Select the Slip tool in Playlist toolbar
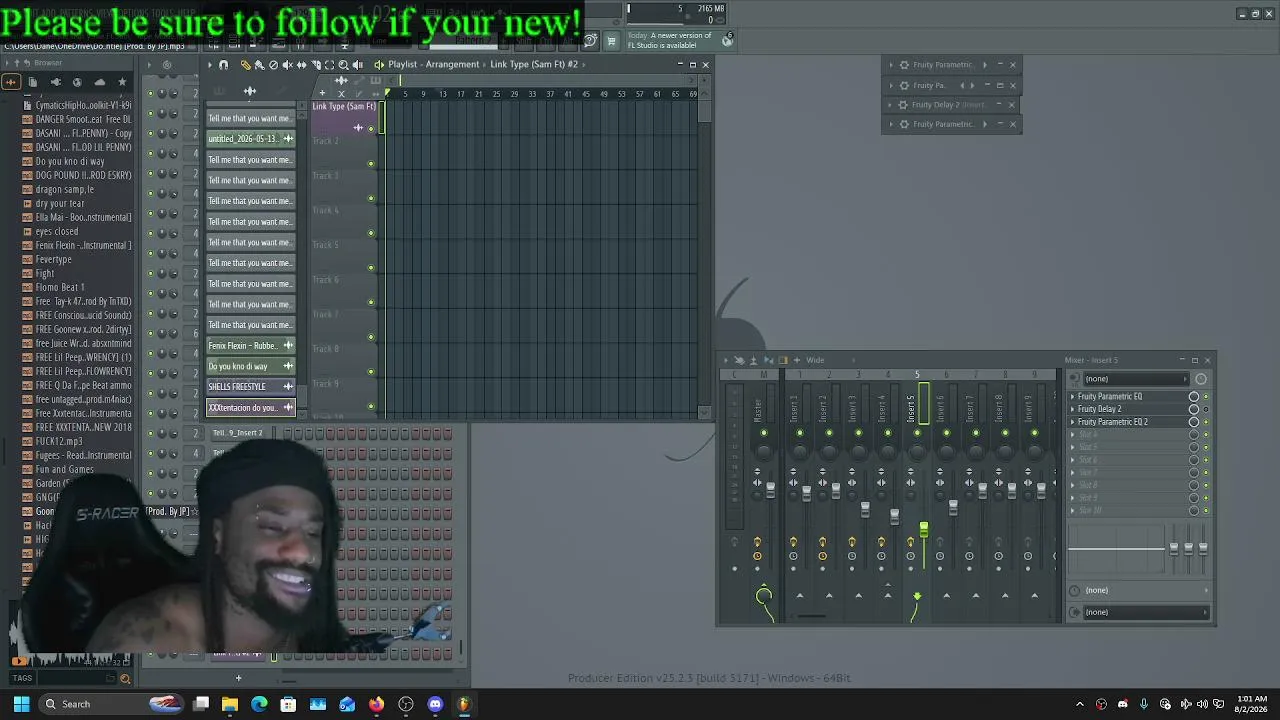Viewport: 1280px width, 720px height. (301, 65)
